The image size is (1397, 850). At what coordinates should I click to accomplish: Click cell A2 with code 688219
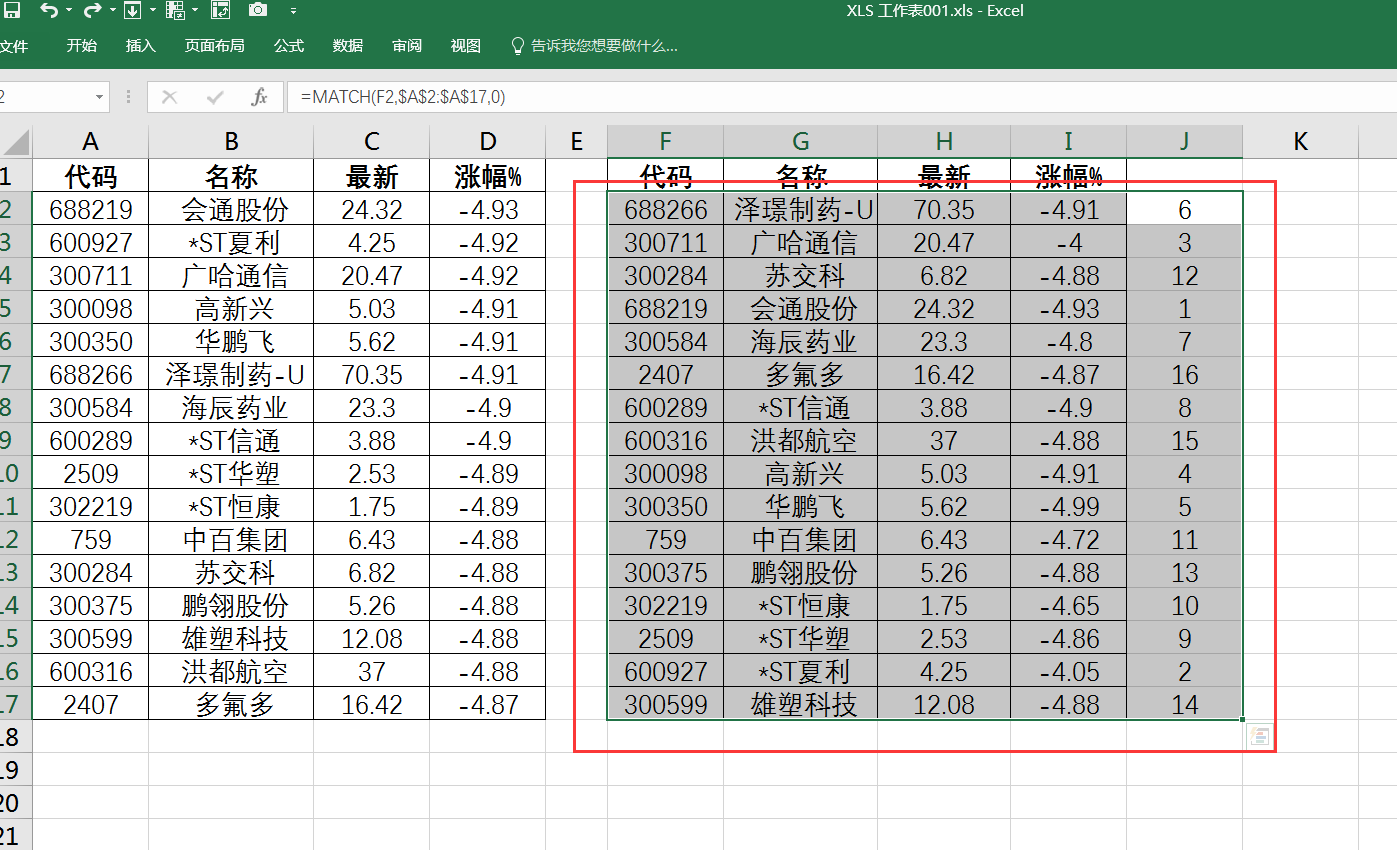91,209
